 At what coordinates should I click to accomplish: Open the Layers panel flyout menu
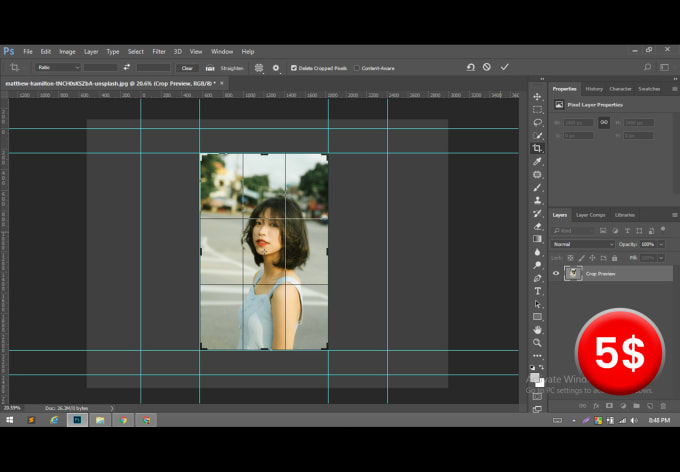tap(674, 215)
